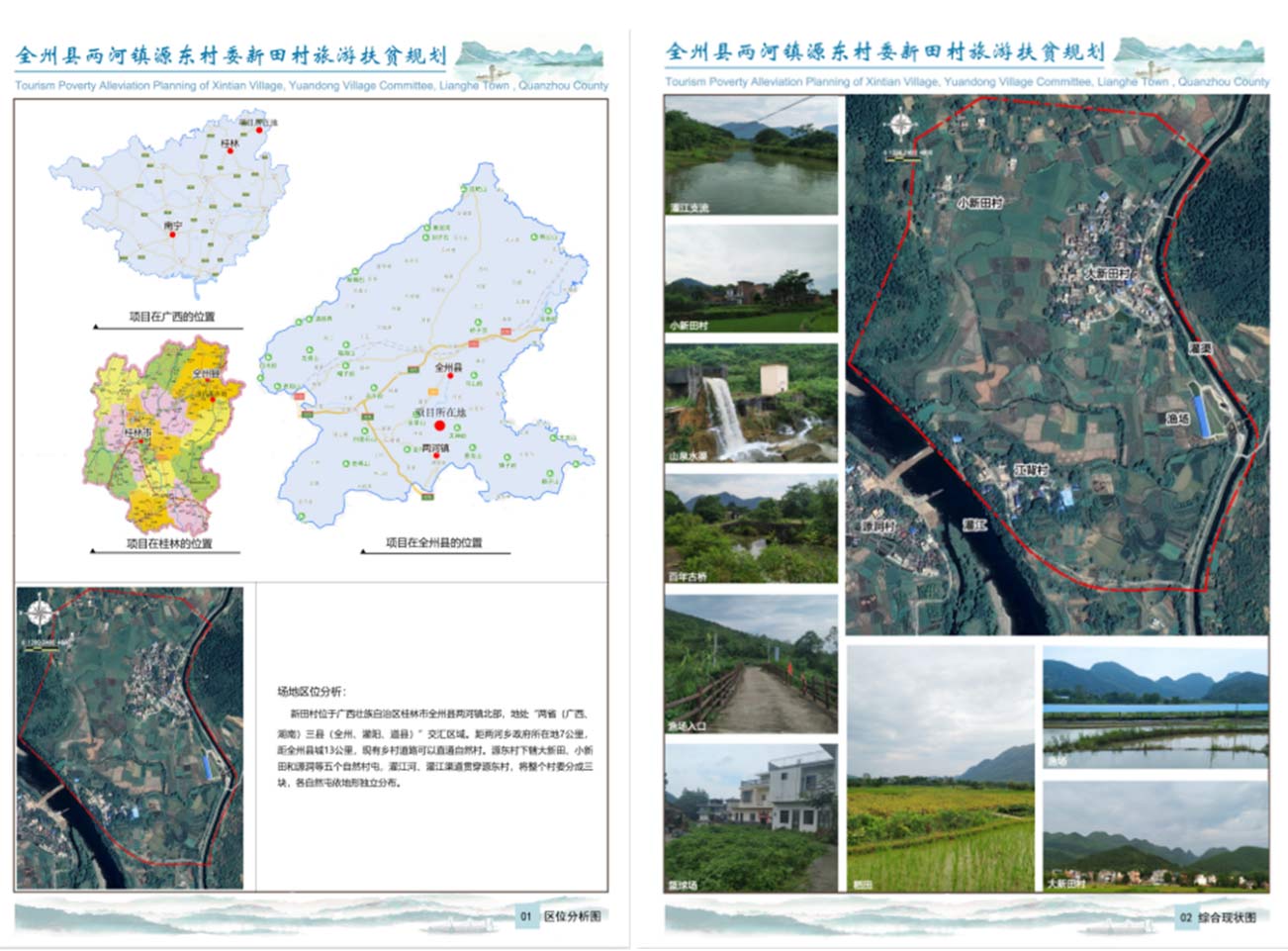
Task: Click the 南宁 label on the Guangxi map
Action: pyautogui.click(x=173, y=226)
